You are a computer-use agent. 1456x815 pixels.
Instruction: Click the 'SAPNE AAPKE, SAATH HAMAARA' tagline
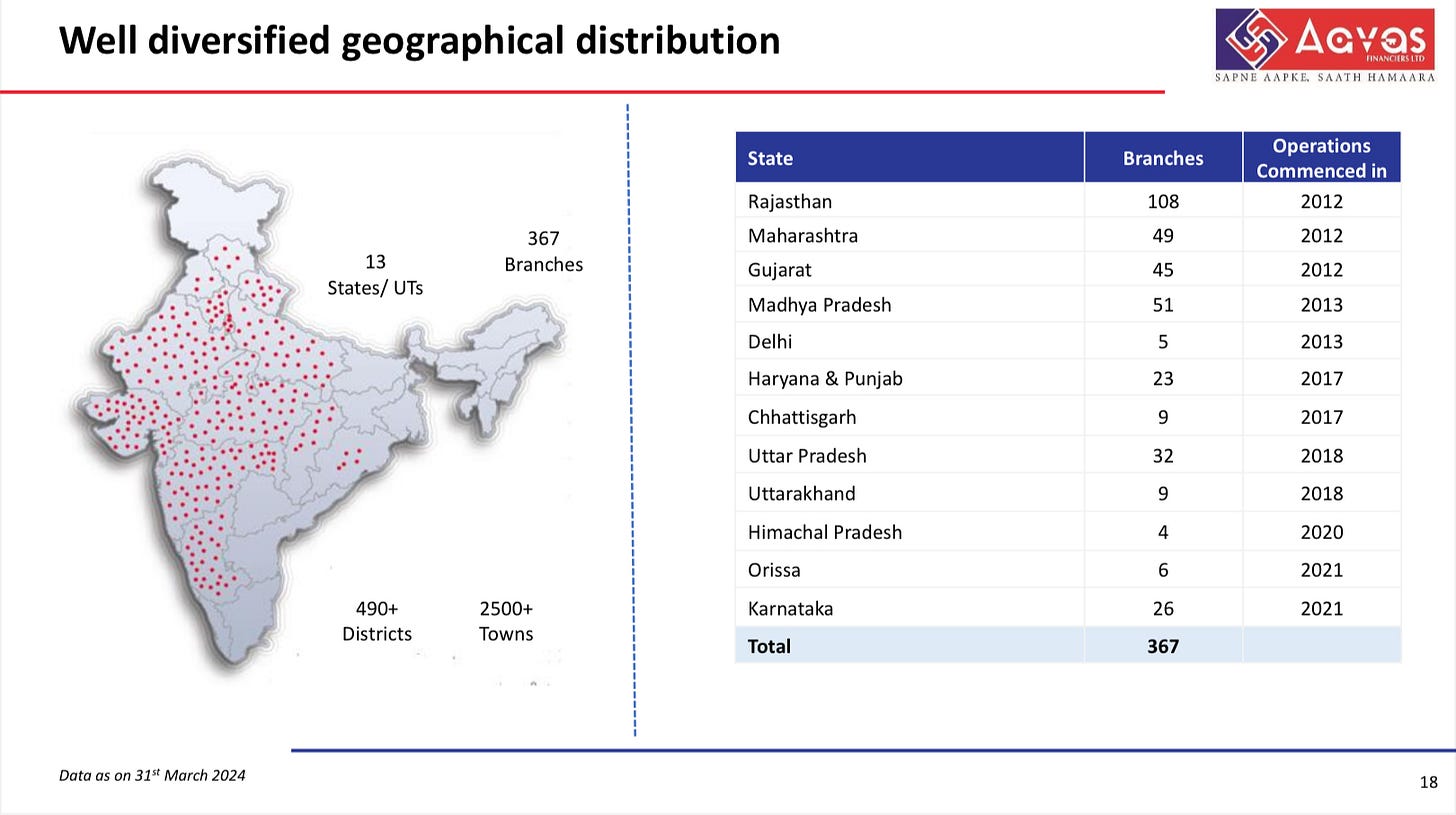1325,78
